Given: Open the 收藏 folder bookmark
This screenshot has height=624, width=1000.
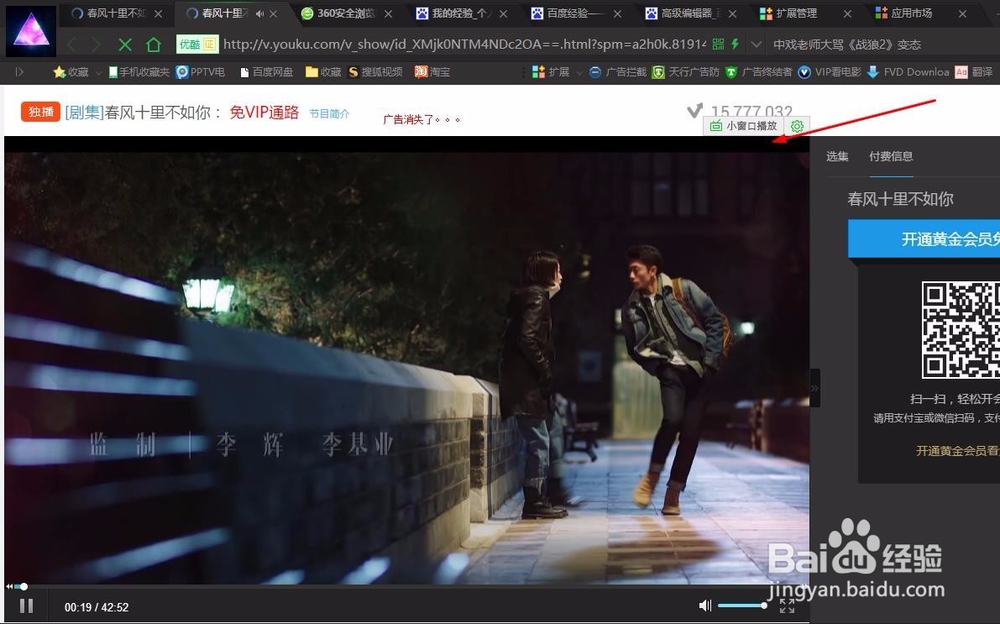Looking at the screenshot, I should pos(323,72).
